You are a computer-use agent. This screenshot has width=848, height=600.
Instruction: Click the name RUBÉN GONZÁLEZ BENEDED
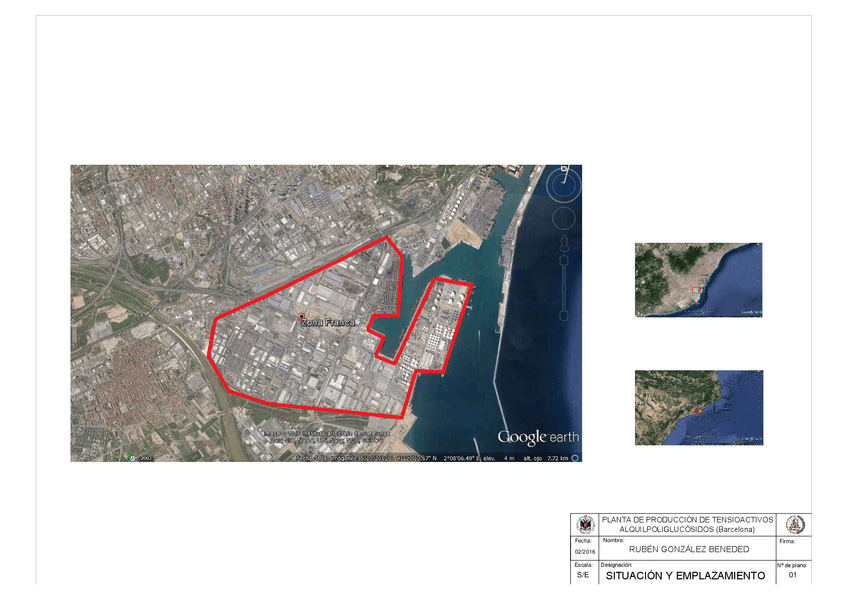coord(688,550)
